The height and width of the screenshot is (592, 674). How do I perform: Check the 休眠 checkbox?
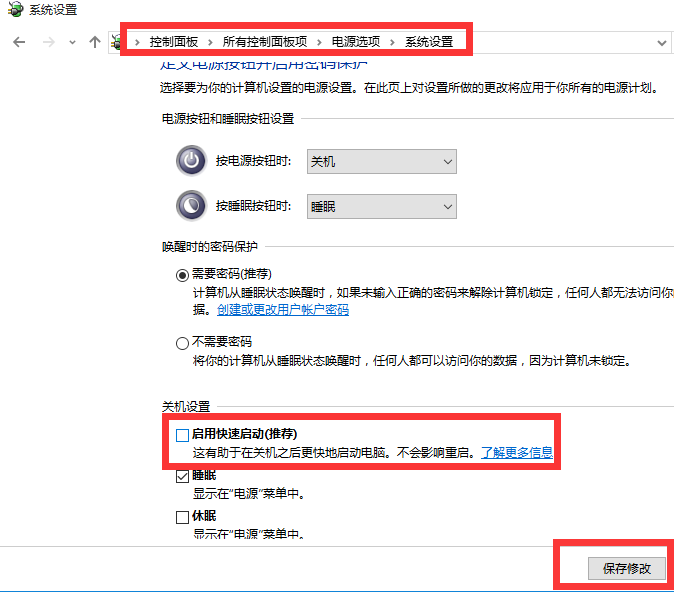[x=182, y=517]
